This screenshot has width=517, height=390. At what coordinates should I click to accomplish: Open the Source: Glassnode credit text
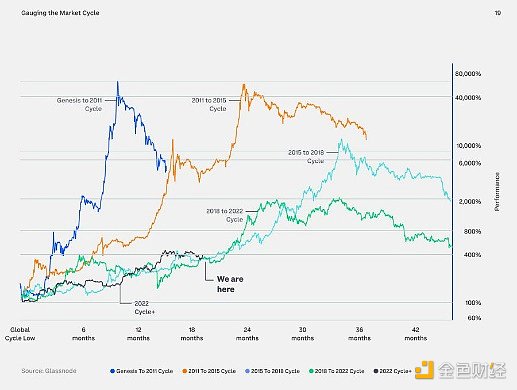[x=49, y=371]
